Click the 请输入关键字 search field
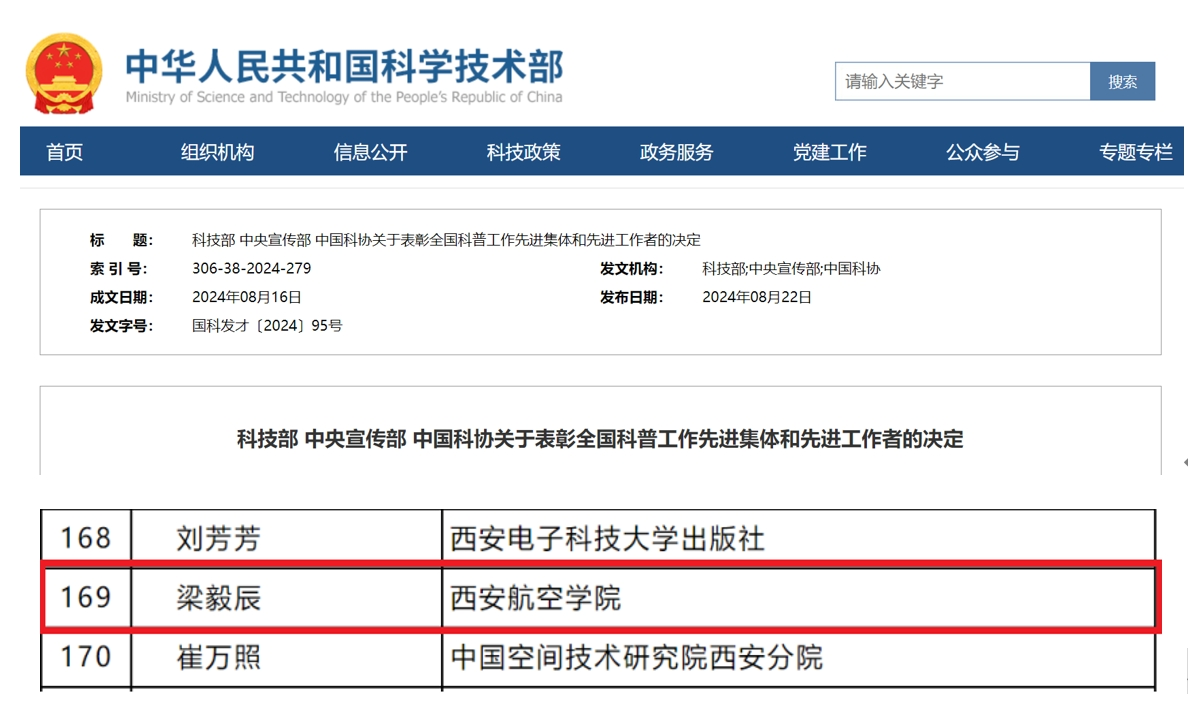The image size is (1188, 711). 961,81
